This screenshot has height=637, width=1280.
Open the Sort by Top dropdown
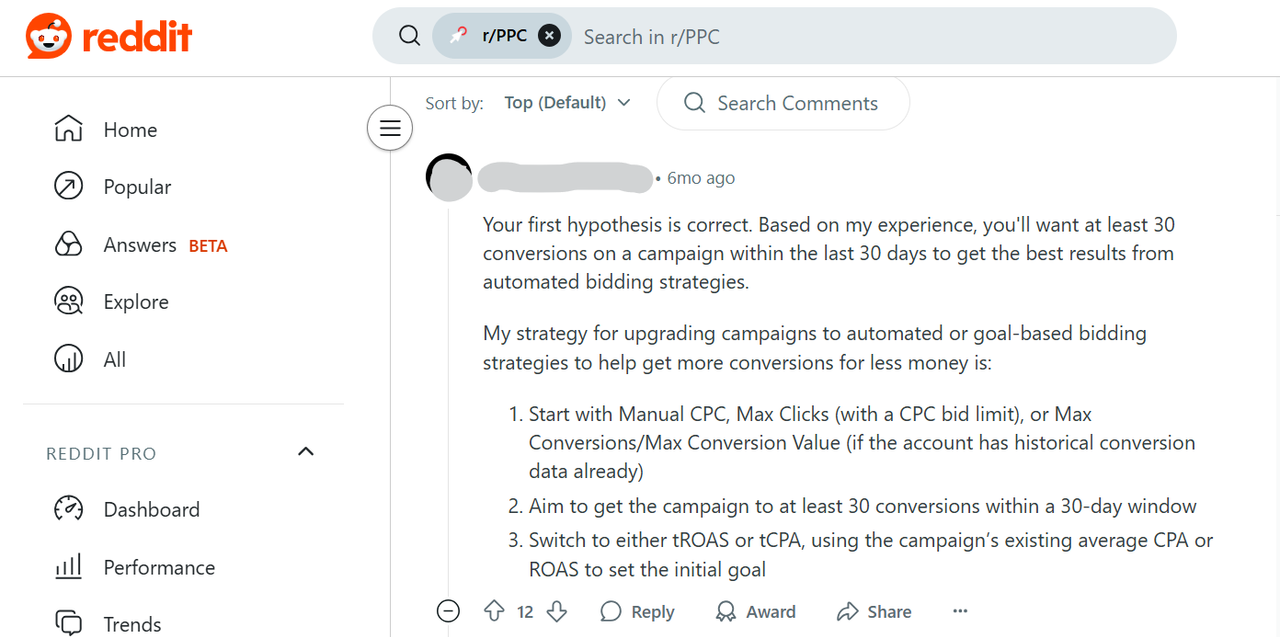click(x=567, y=103)
